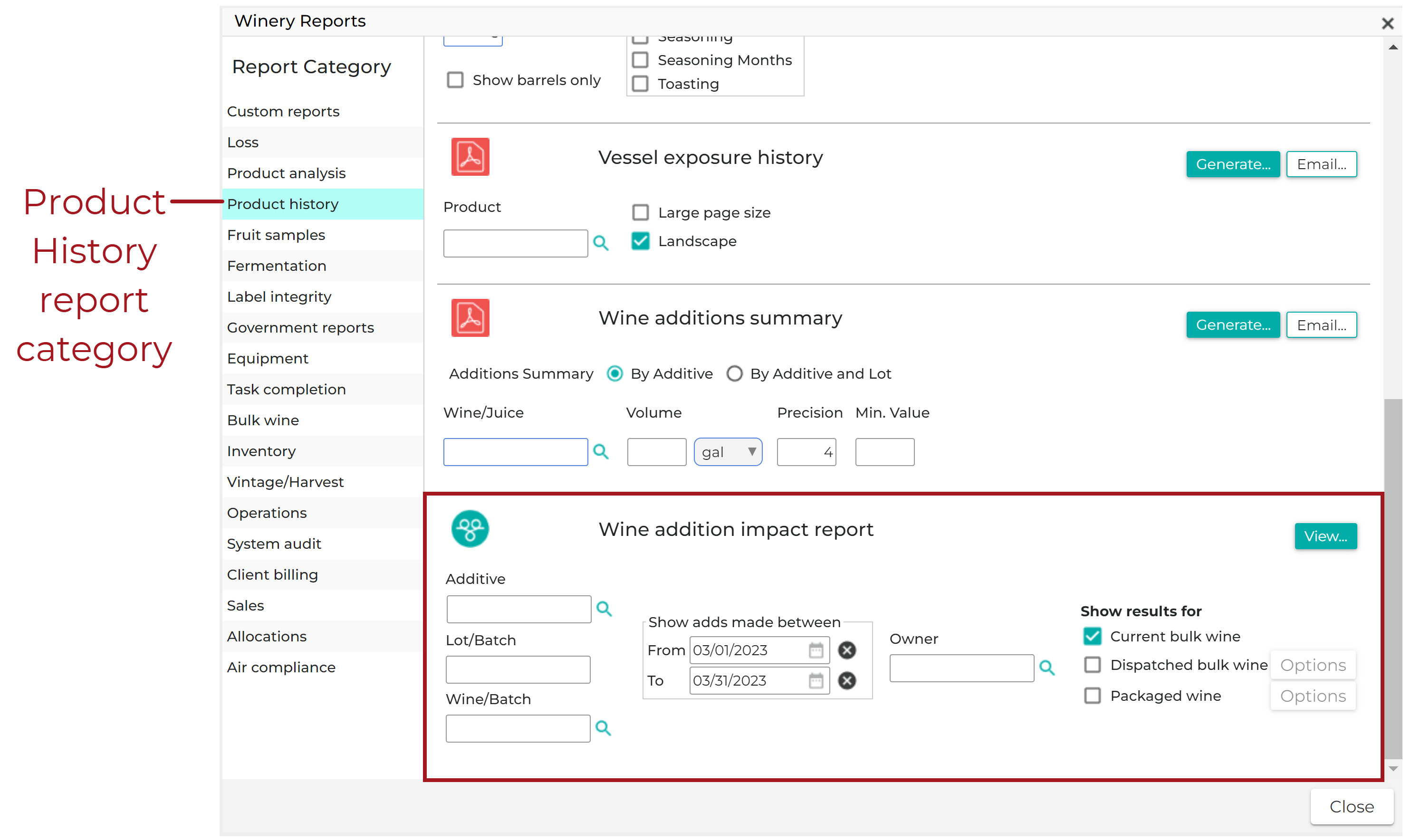Image resolution: width=1411 pixels, height=840 pixels.
Task: Select Loss report category
Action: point(323,143)
